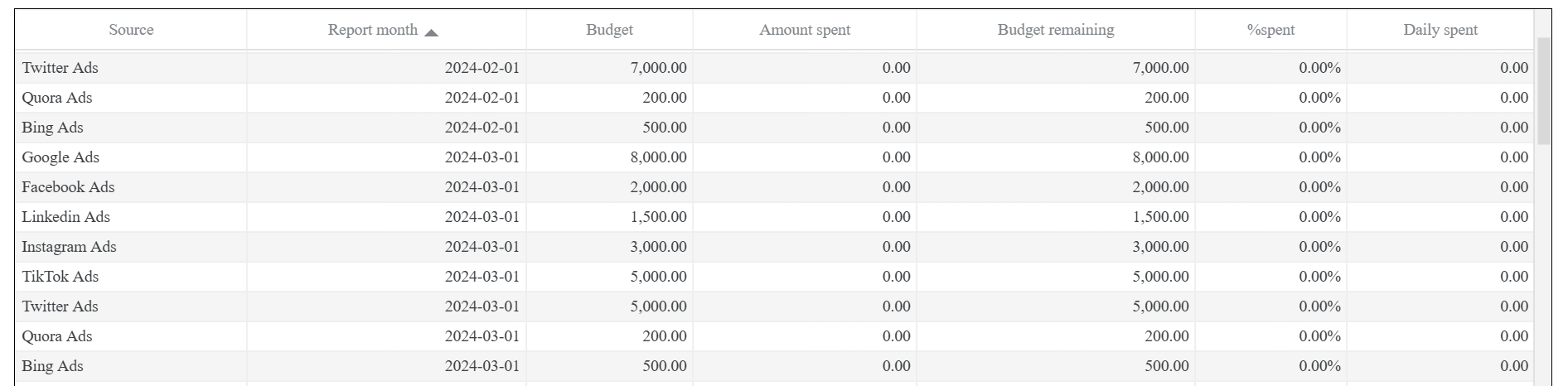Image resolution: width=1568 pixels, height=386 pixels.
Task: Sort by the Amount spent header
Action: pos(805,30)
